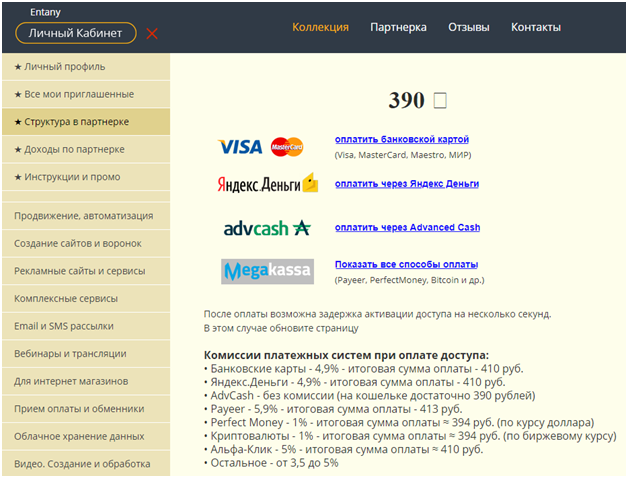Image resolution: width=628 pixels, height=478 pixels.
Task: Open Инструкции и промо
Action: pyautogui.click(x=86, y=177)
